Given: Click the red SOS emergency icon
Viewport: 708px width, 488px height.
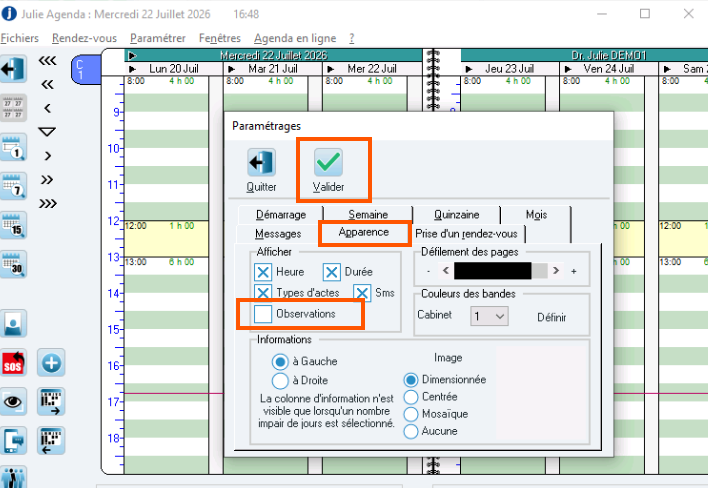Looking at the screenshot, I should click(x=13, y=362).
